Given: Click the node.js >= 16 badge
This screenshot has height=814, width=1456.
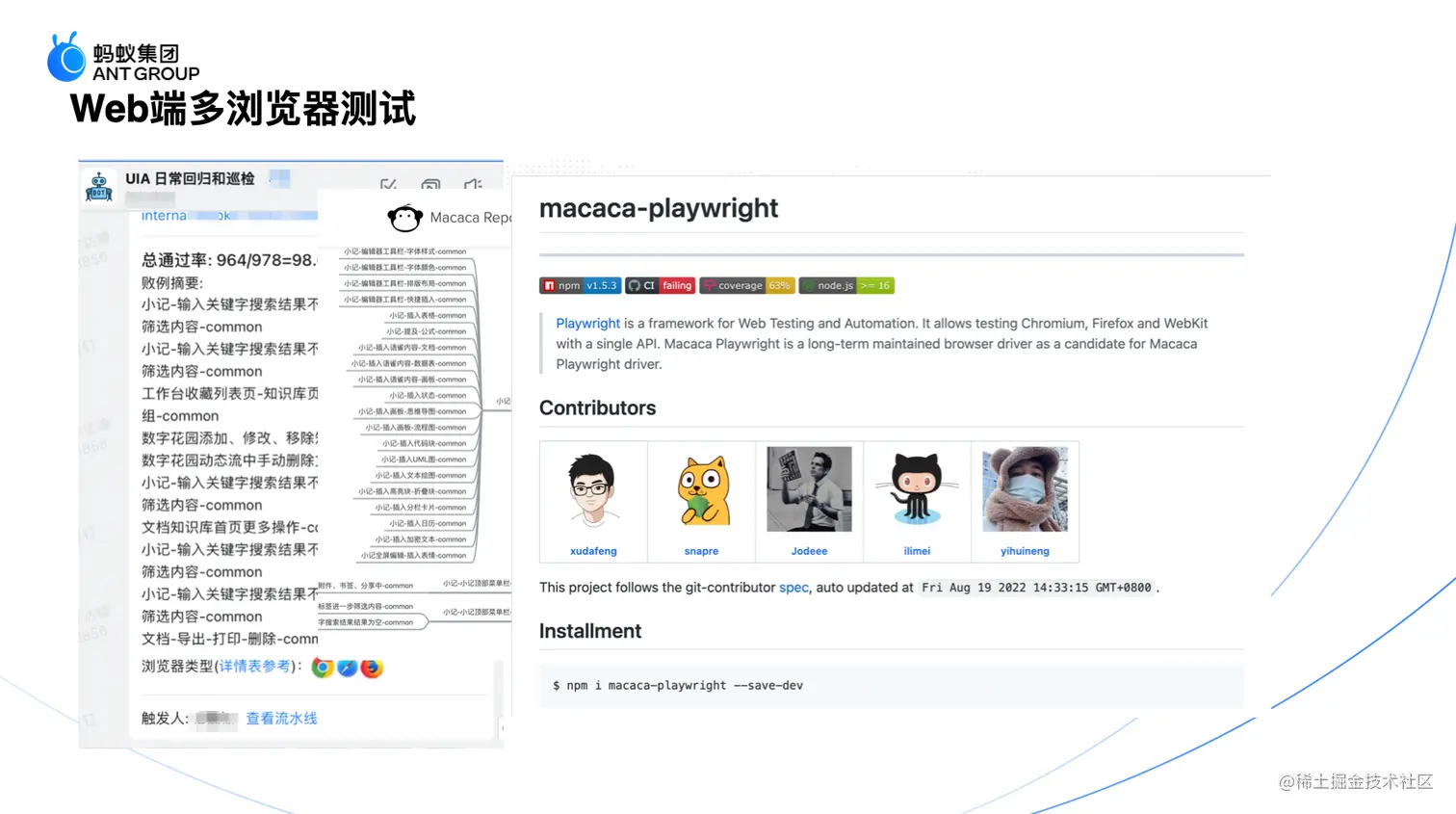Looking at the screenshot, I should coord(846,285).
